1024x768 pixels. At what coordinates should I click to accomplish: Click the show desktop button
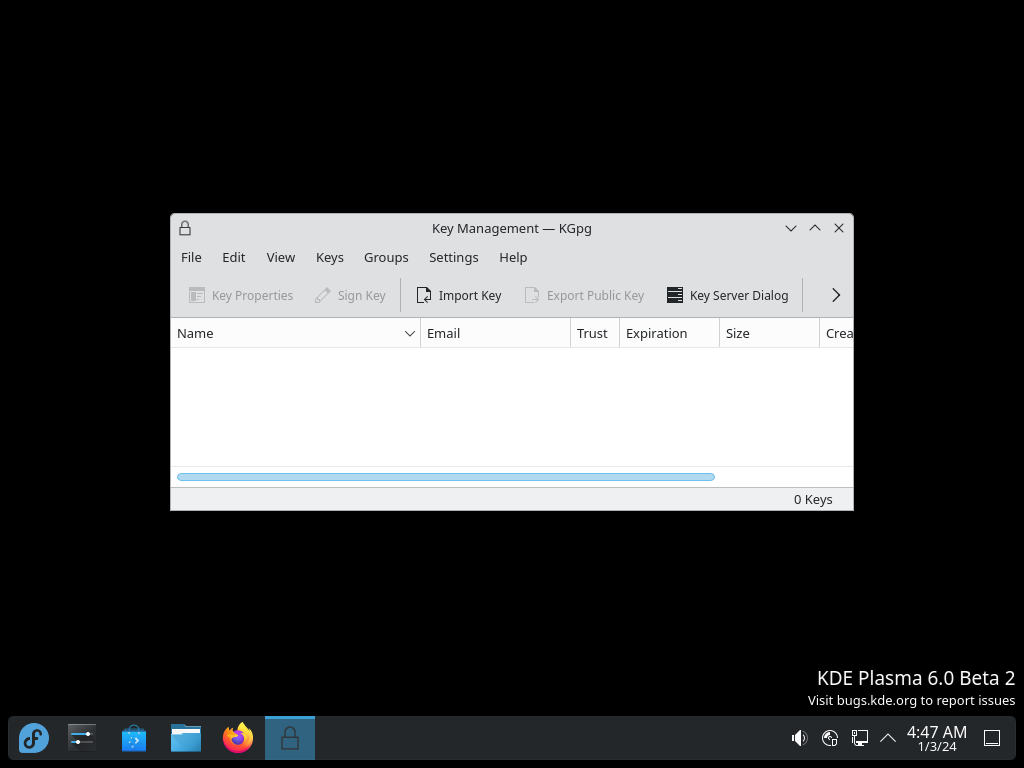pyautogui.click(x=992, y=738)
